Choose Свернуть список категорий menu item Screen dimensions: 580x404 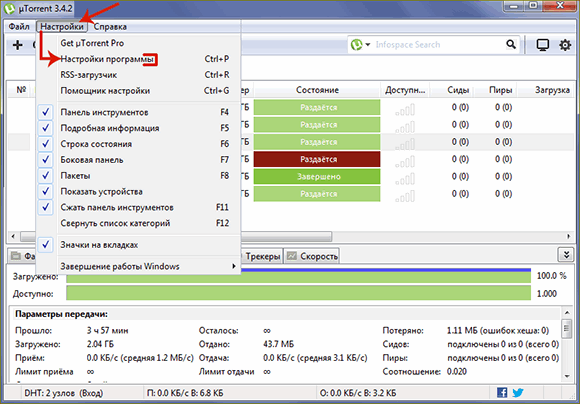click(138, 223)
